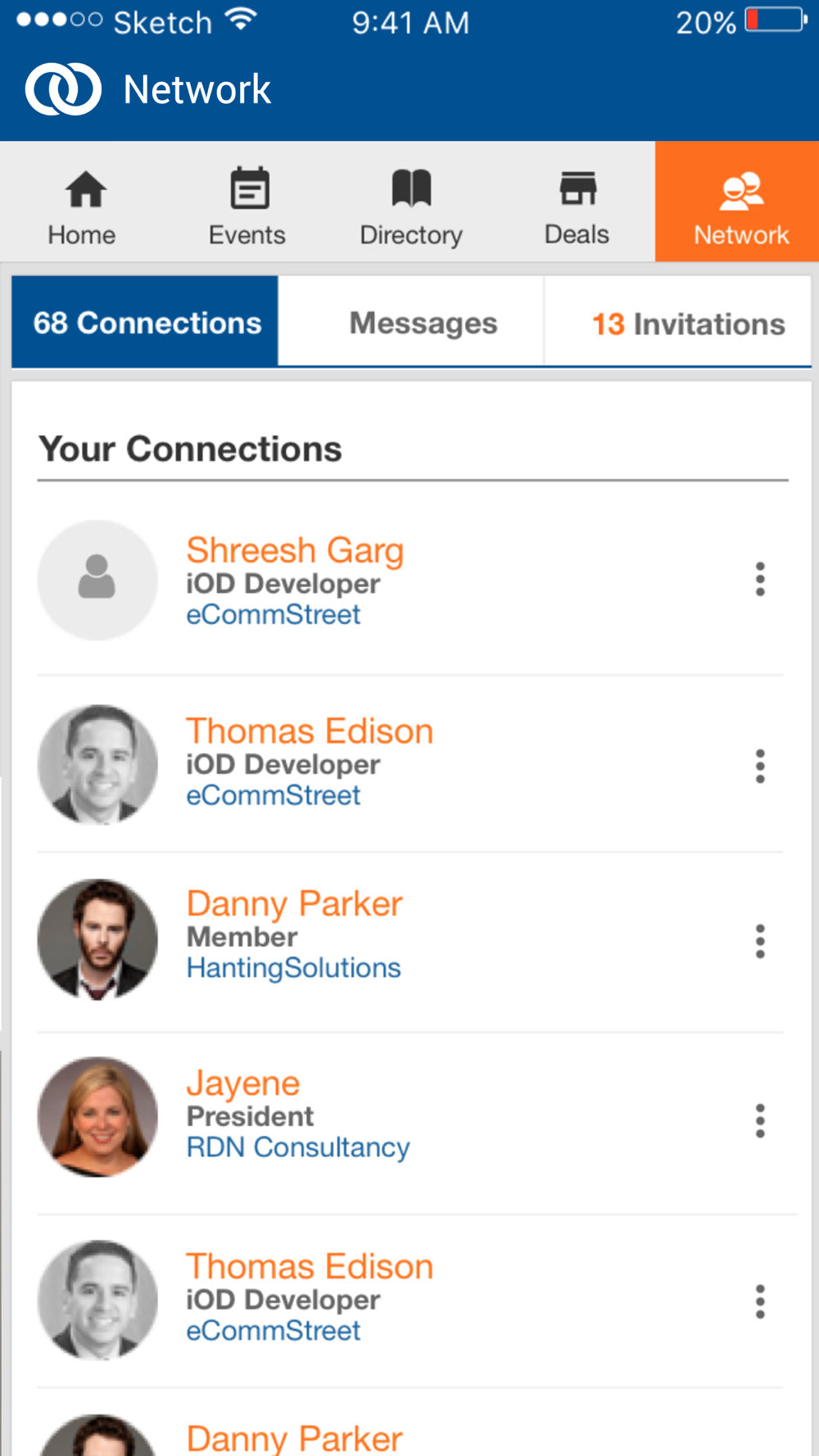The height and width of the screenshot is (1456, 819).
Task: Go to the Deals store icon
Action: coord(577,188)
